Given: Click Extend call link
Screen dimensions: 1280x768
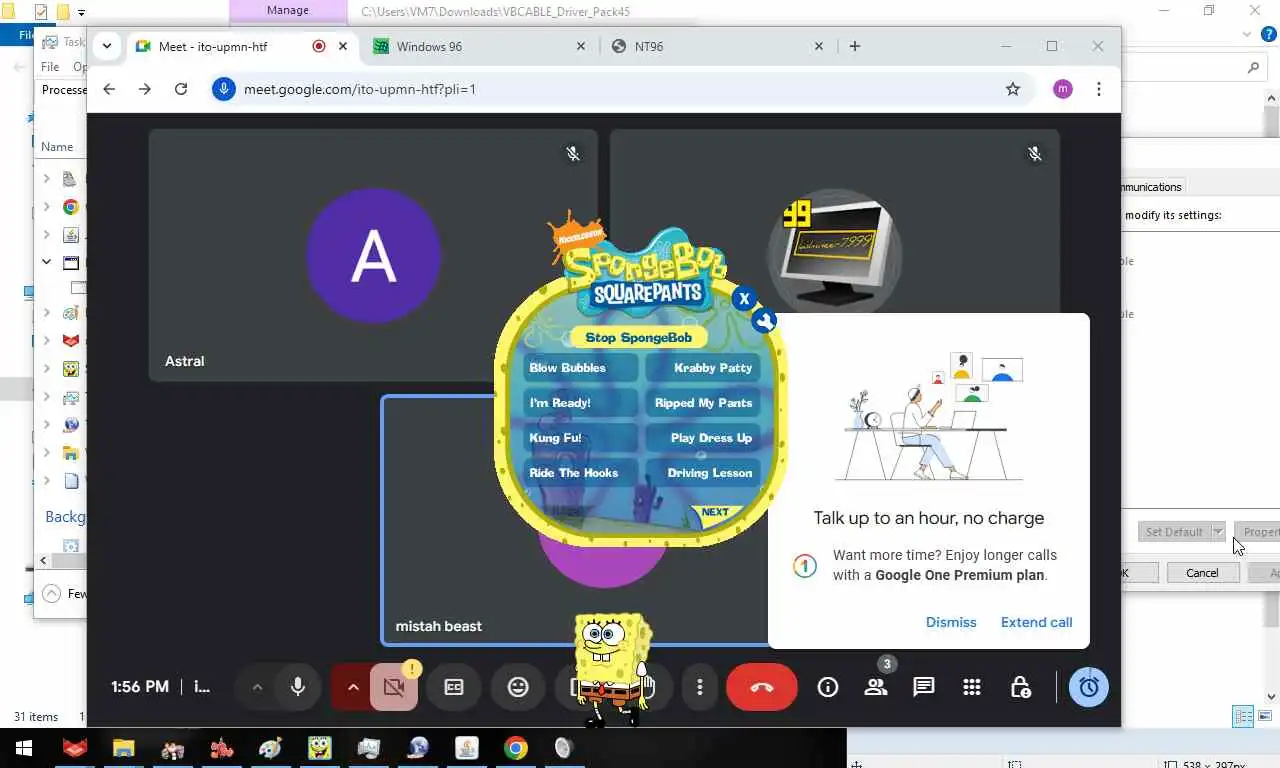Looking at the screenshot, I should pos(1037,622).
